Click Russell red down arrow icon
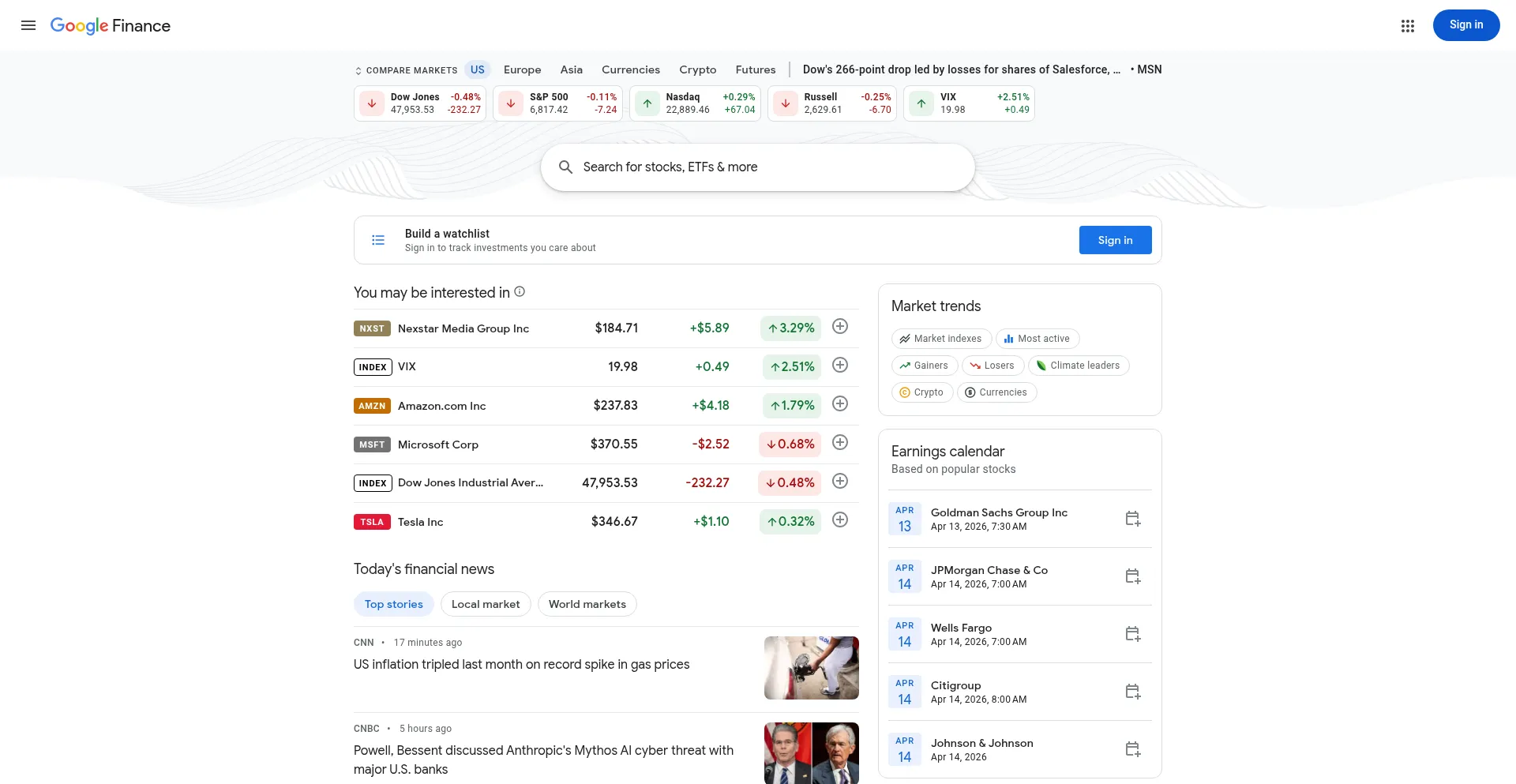 tap(786, 103)
